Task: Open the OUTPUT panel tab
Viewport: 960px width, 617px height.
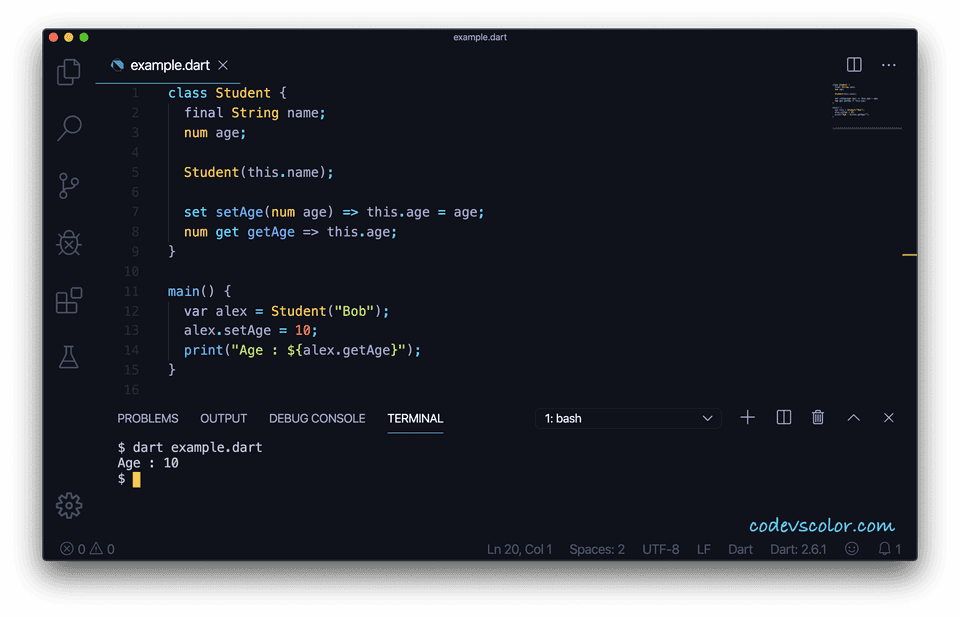Action: click(223, 419)
